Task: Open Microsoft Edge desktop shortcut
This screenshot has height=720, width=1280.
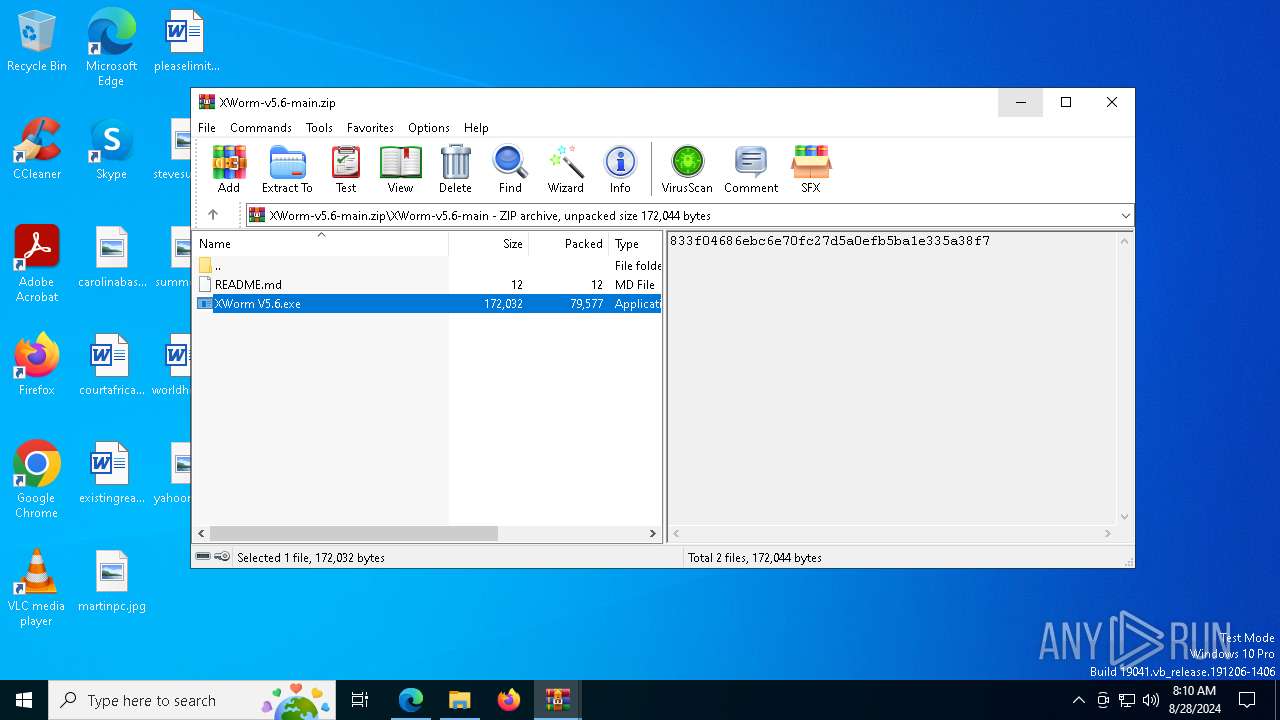Action: coord(111,47)
